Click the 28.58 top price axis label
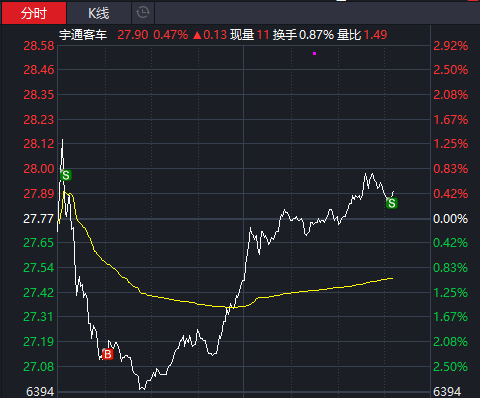Viewport: 480px width, 398px height. tap(39, 46)
